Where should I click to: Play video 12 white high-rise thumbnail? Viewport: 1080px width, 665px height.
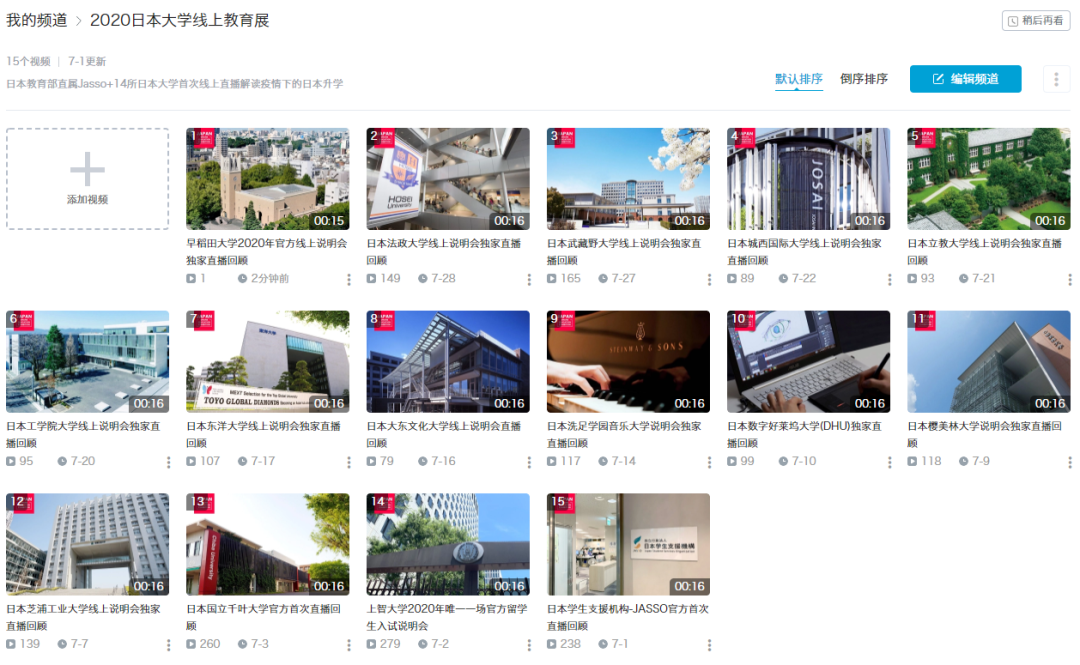tap(87, 544)
